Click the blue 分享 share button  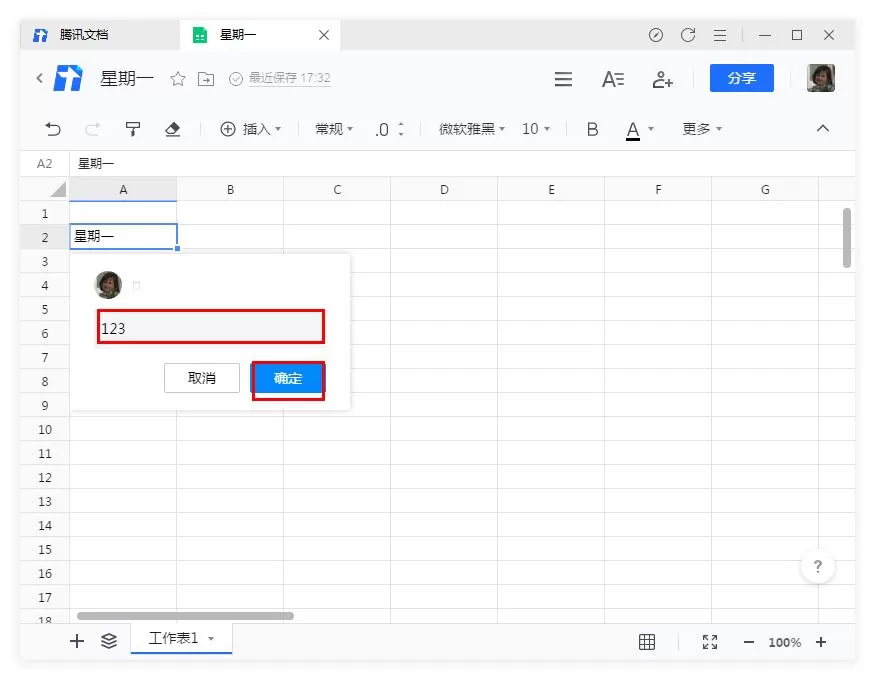pyautogui.click(x=742, y=78)
